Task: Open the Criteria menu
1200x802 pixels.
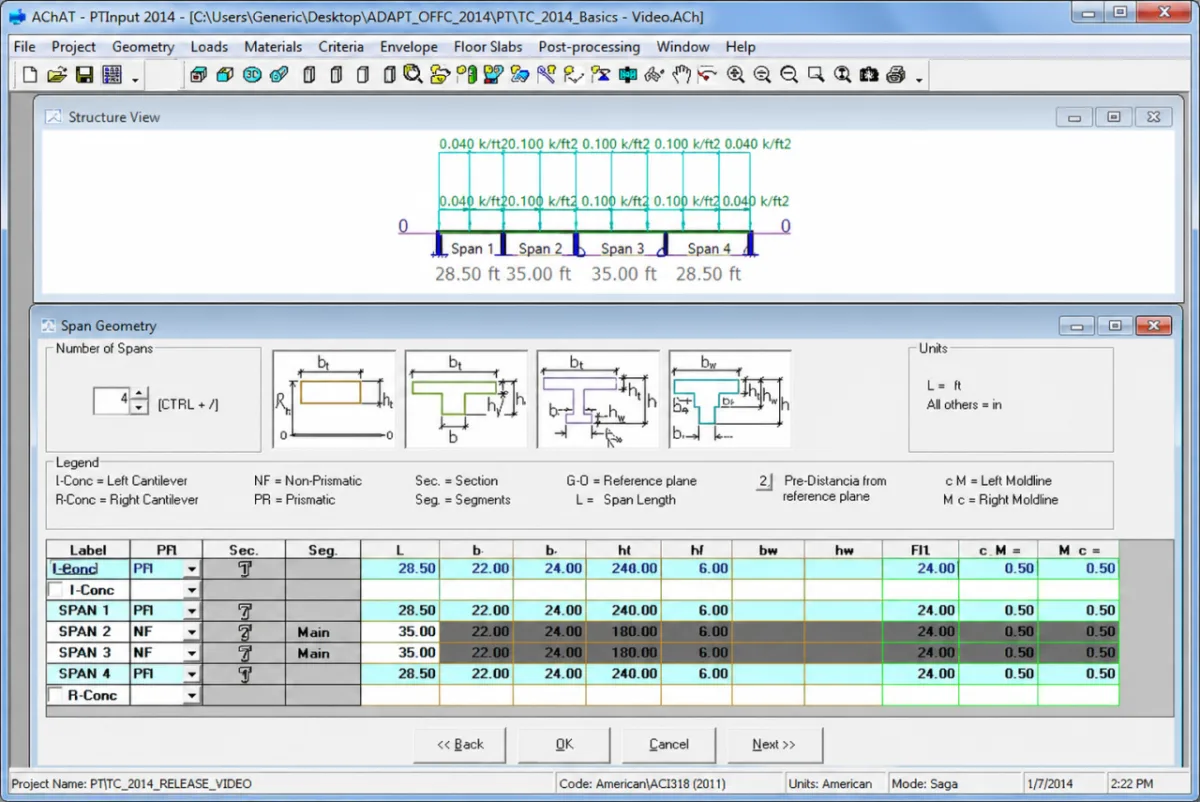Action: pos(341,47)
